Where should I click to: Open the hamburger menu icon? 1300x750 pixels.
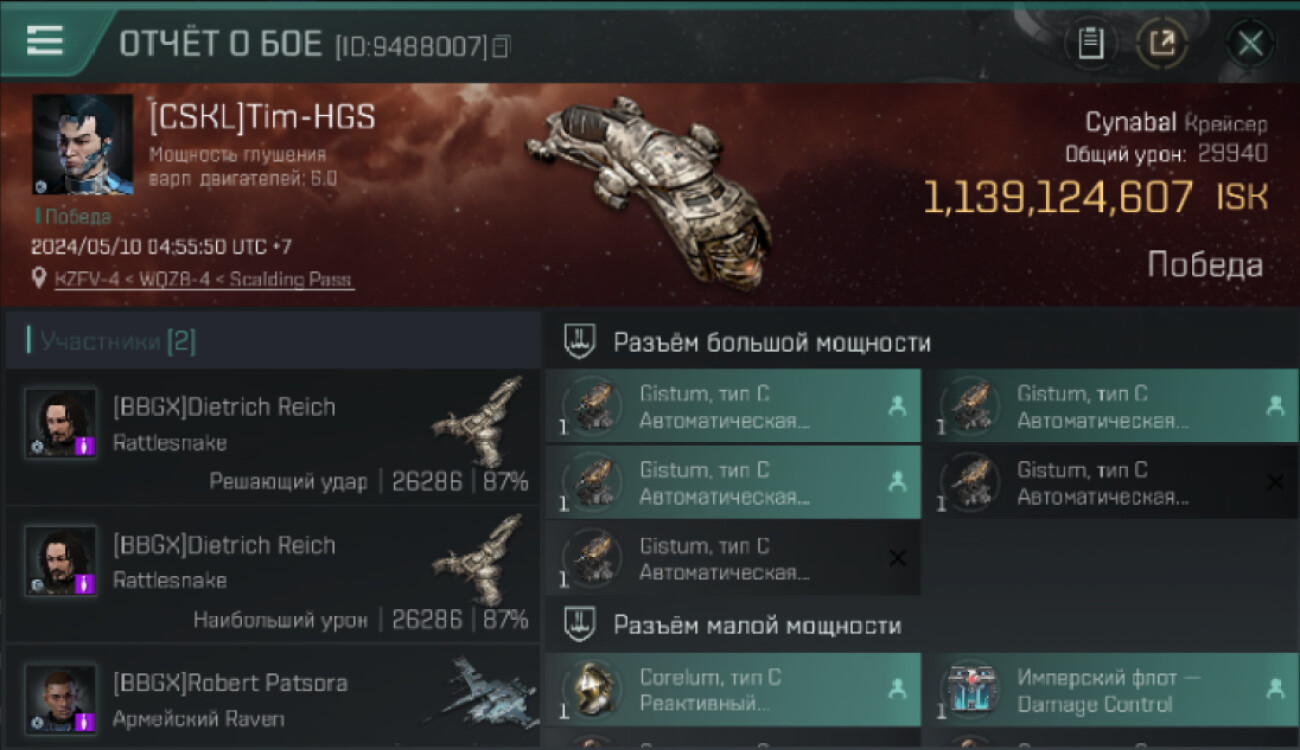44,41
